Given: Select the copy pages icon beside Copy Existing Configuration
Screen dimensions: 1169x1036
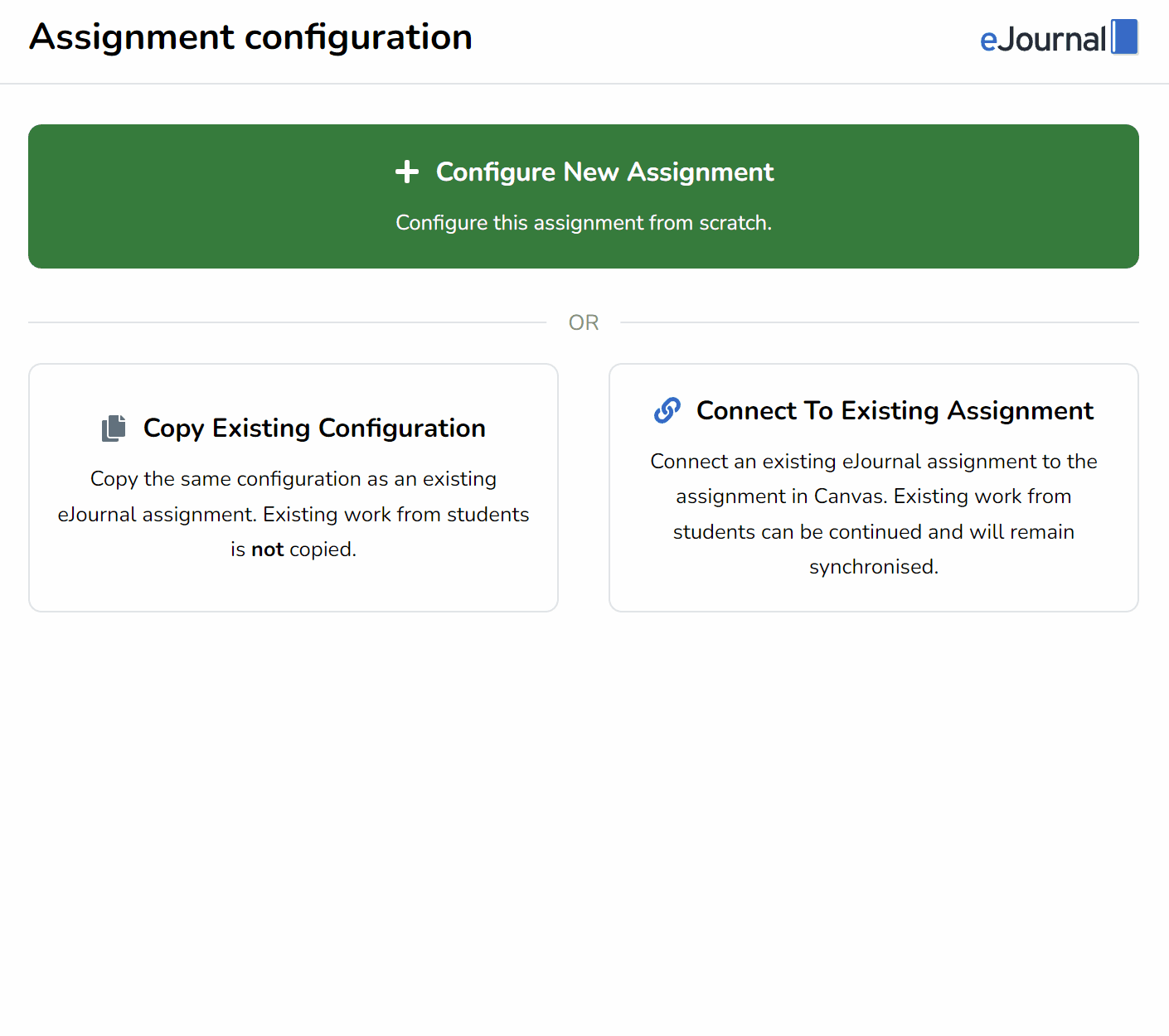Looking at the screenshot, I should point(113,426).
